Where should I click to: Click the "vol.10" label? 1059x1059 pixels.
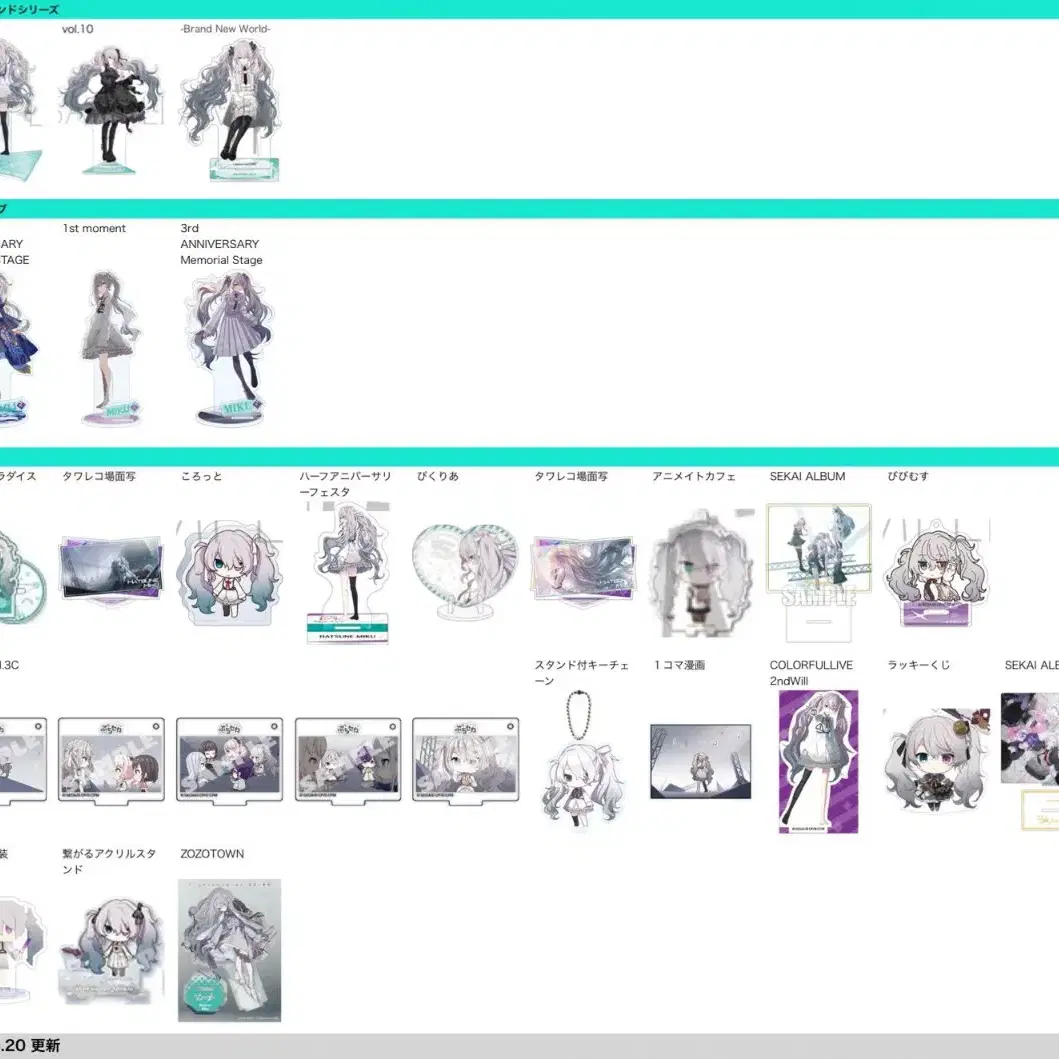[x=78, y=29]
